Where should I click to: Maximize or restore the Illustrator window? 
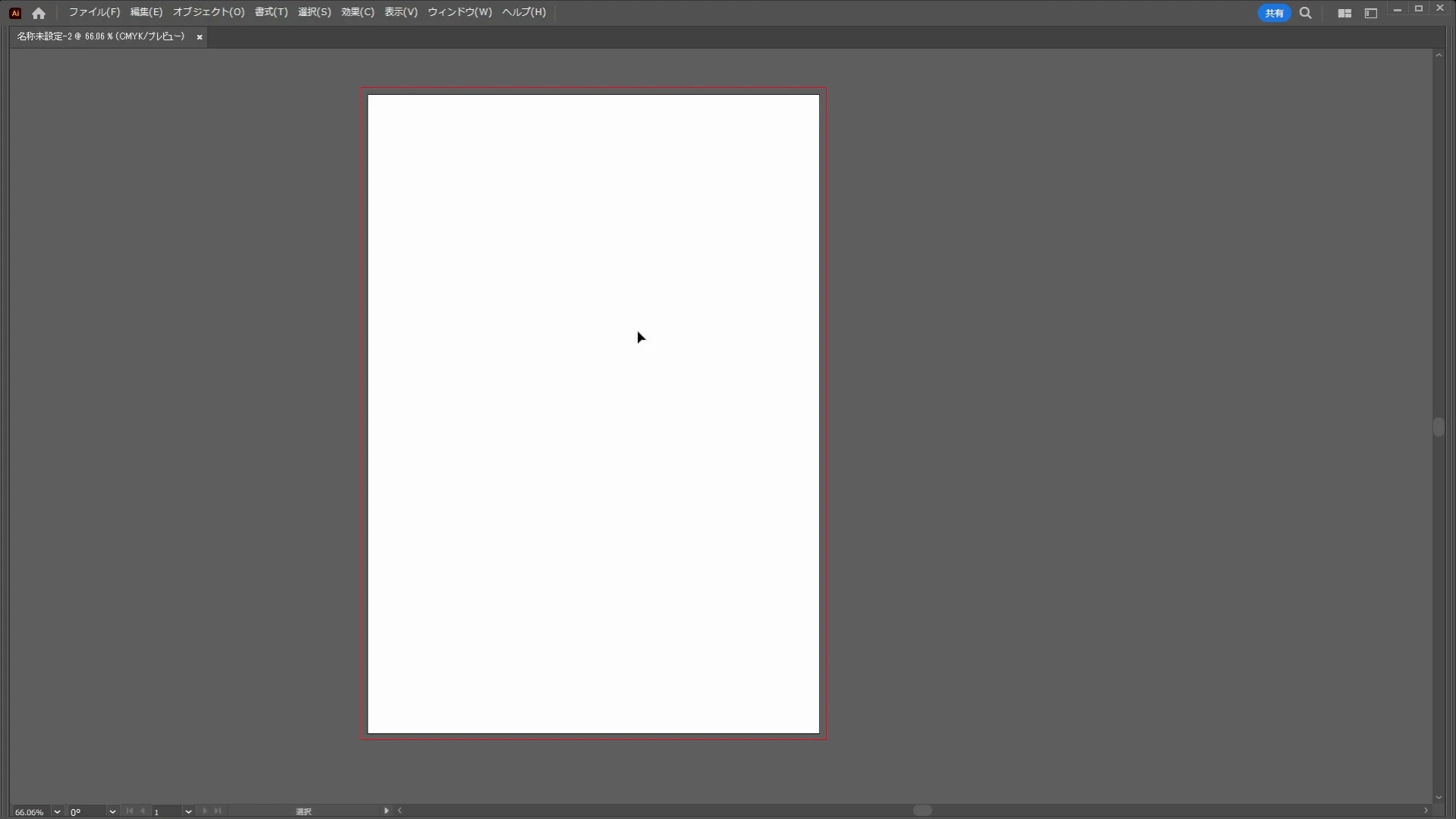point(1419,9)
